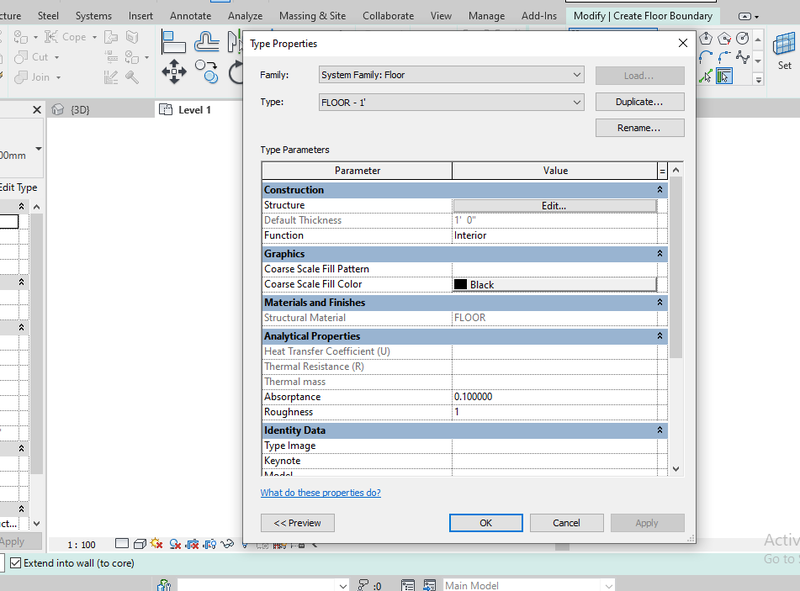
Task: Click the Function value Interior cell
Action: 555,235
